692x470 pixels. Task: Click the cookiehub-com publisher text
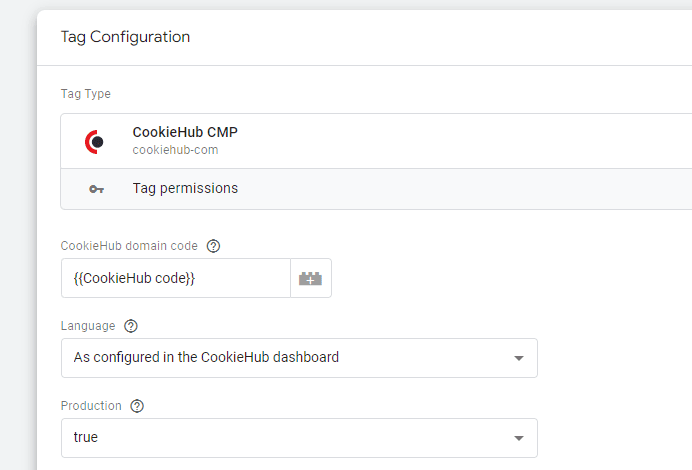(x=175, y=150)
